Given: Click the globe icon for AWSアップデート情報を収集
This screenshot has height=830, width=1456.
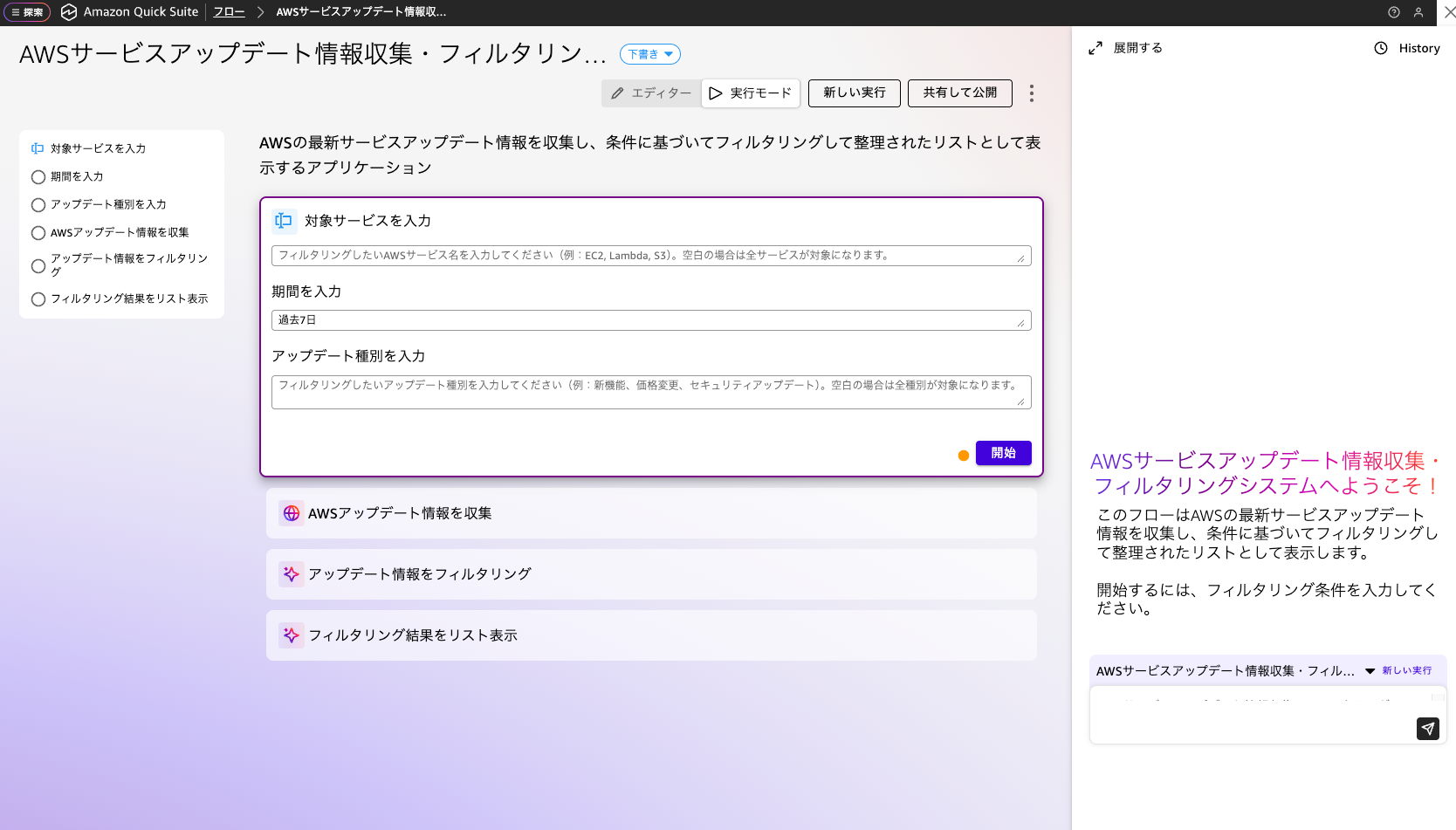Looking at the screenshot, I should point(292,513).
